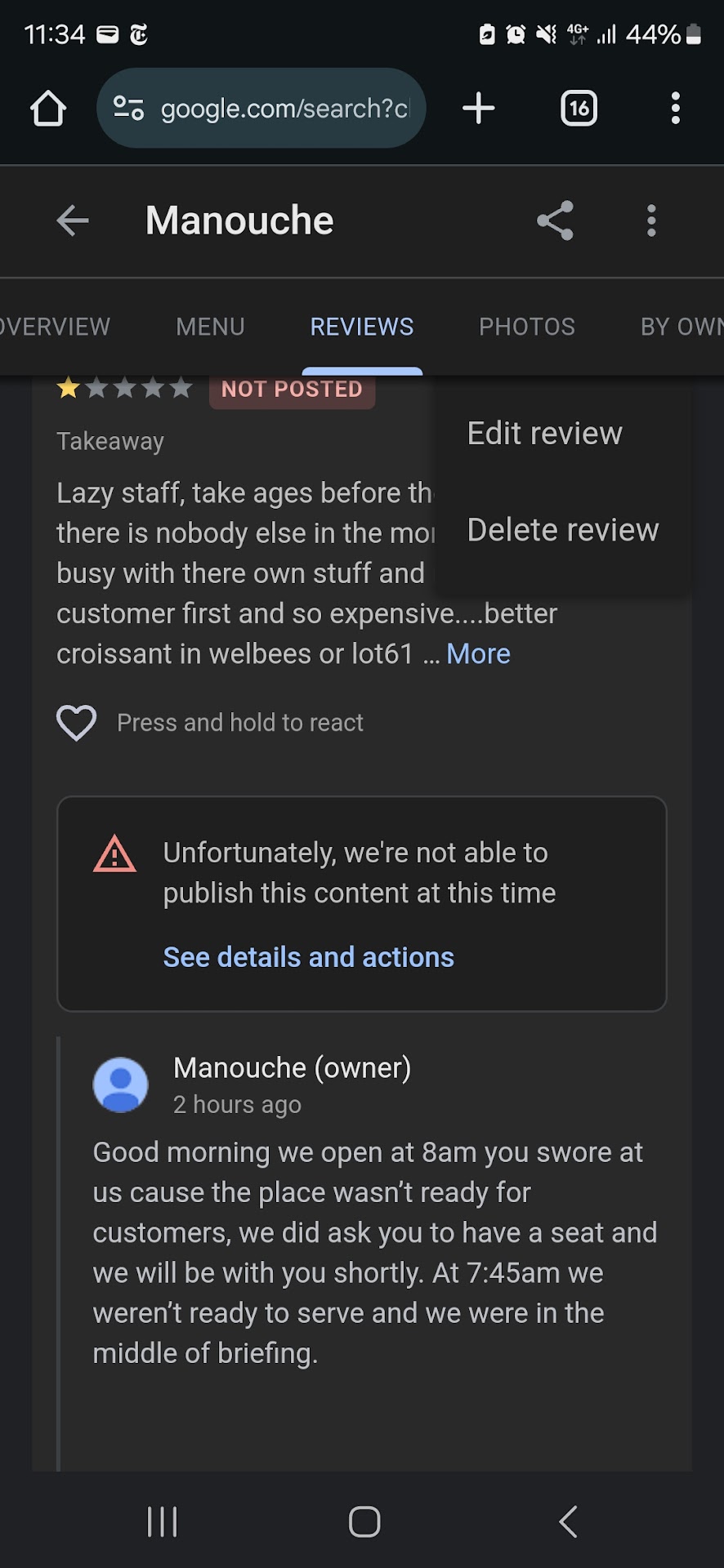Open See details and actions link

coord(308,957)
